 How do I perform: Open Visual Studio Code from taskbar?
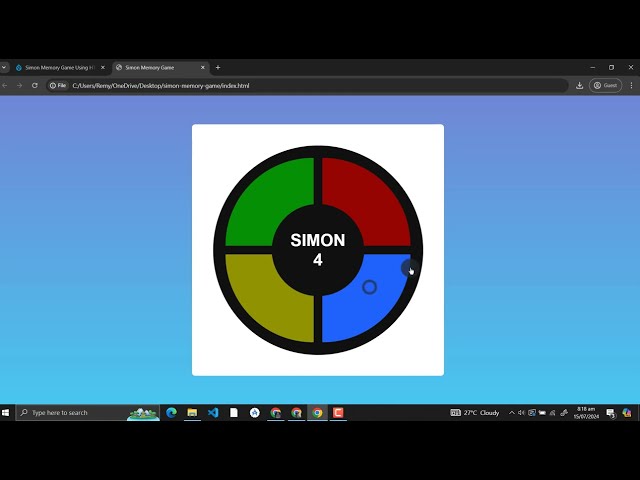[x=213, y=413]
